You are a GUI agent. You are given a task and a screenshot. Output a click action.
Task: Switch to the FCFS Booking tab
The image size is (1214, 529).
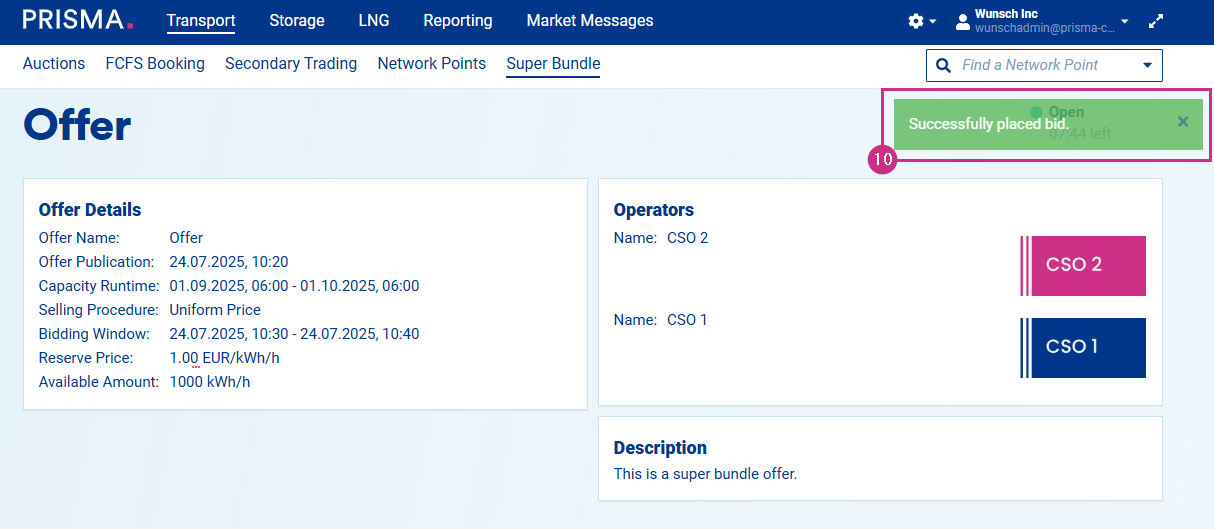click(155, 64)
